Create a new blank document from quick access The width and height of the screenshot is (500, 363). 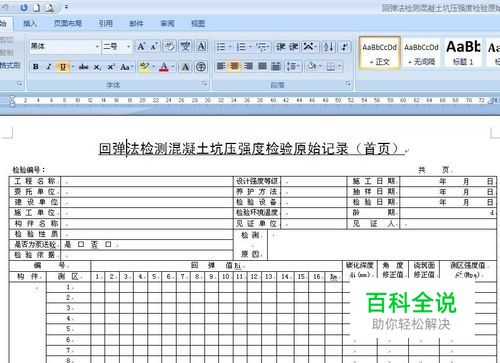coord(36,7)
